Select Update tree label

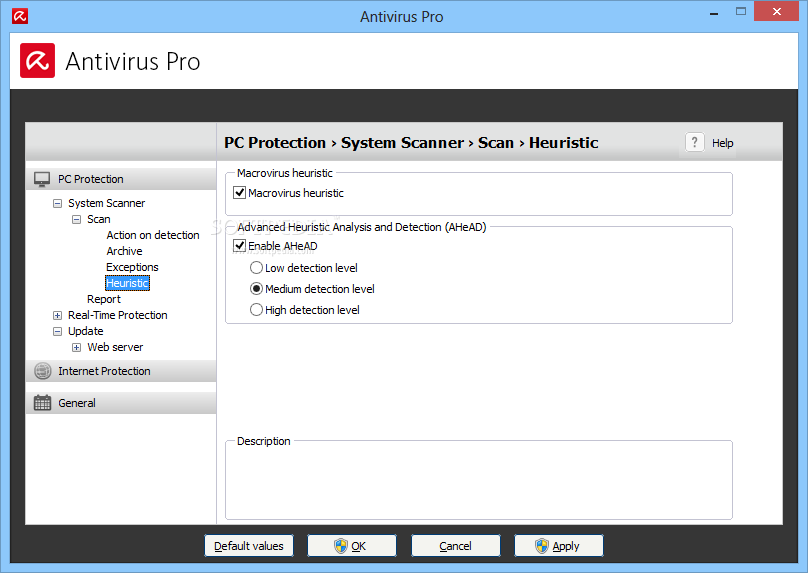[x=86, y=331]
